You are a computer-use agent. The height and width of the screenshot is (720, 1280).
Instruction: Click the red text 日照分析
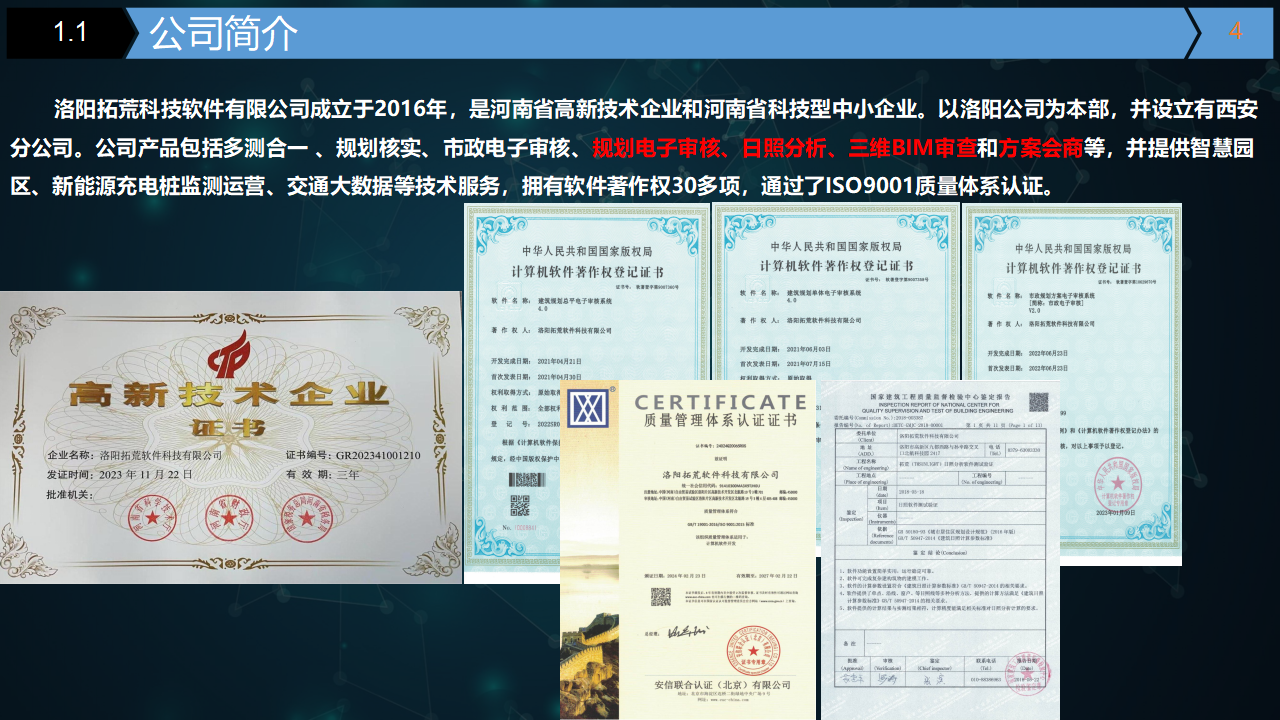pos(785,149)
